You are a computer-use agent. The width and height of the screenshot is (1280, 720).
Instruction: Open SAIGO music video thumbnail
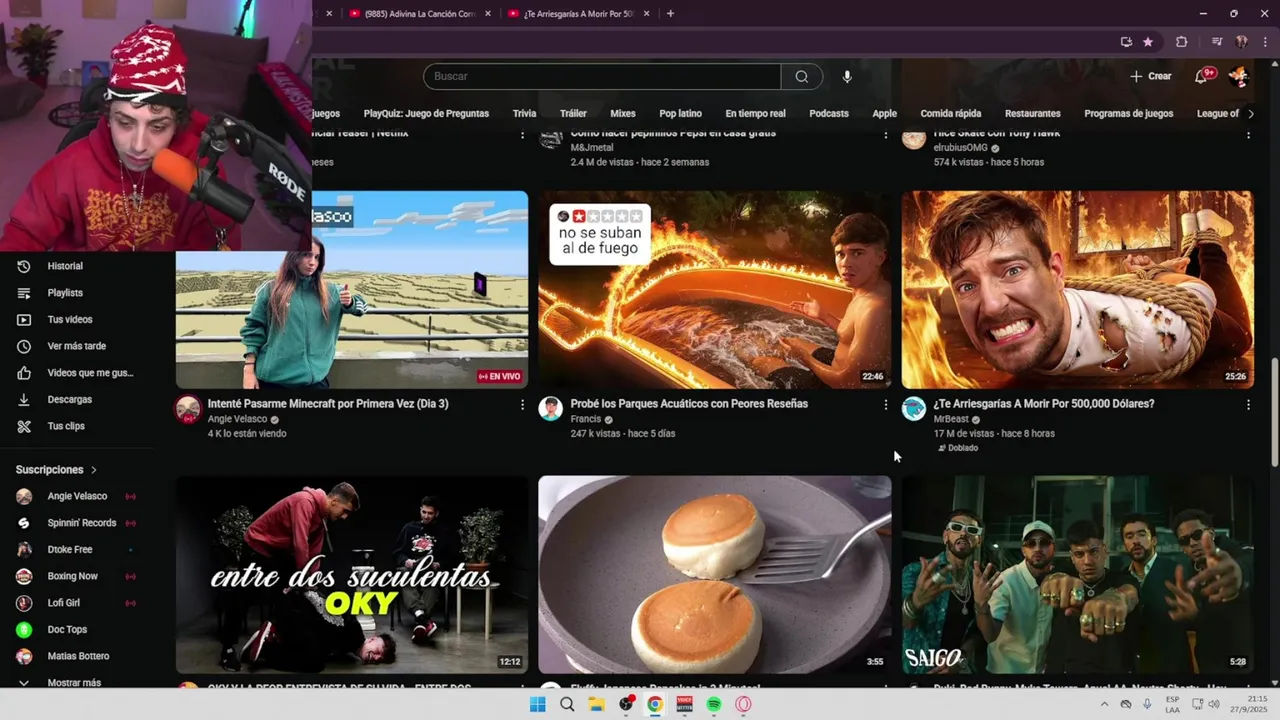(x=1077, y=575)
